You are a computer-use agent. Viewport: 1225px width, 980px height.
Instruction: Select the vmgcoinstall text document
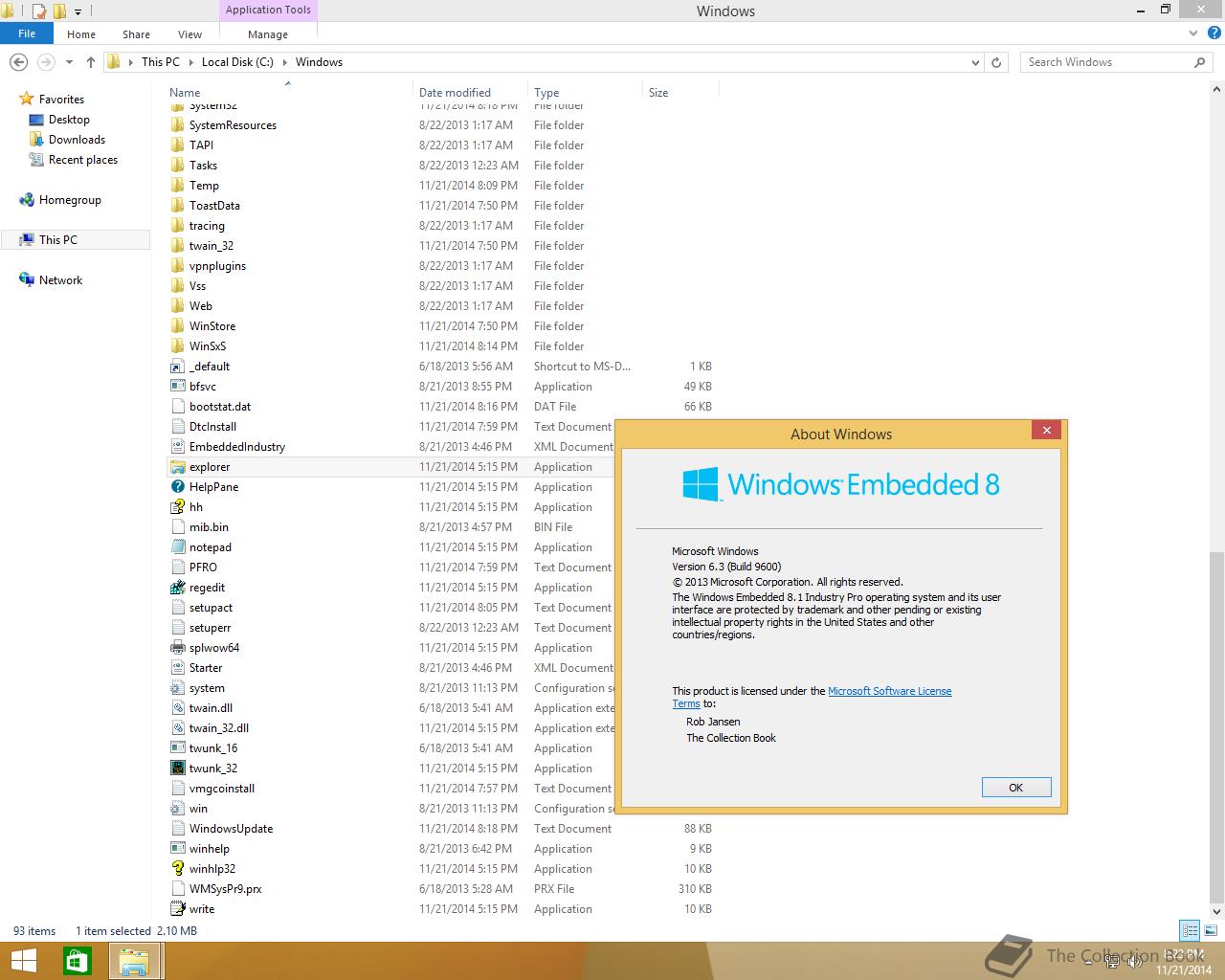(222, 789)
